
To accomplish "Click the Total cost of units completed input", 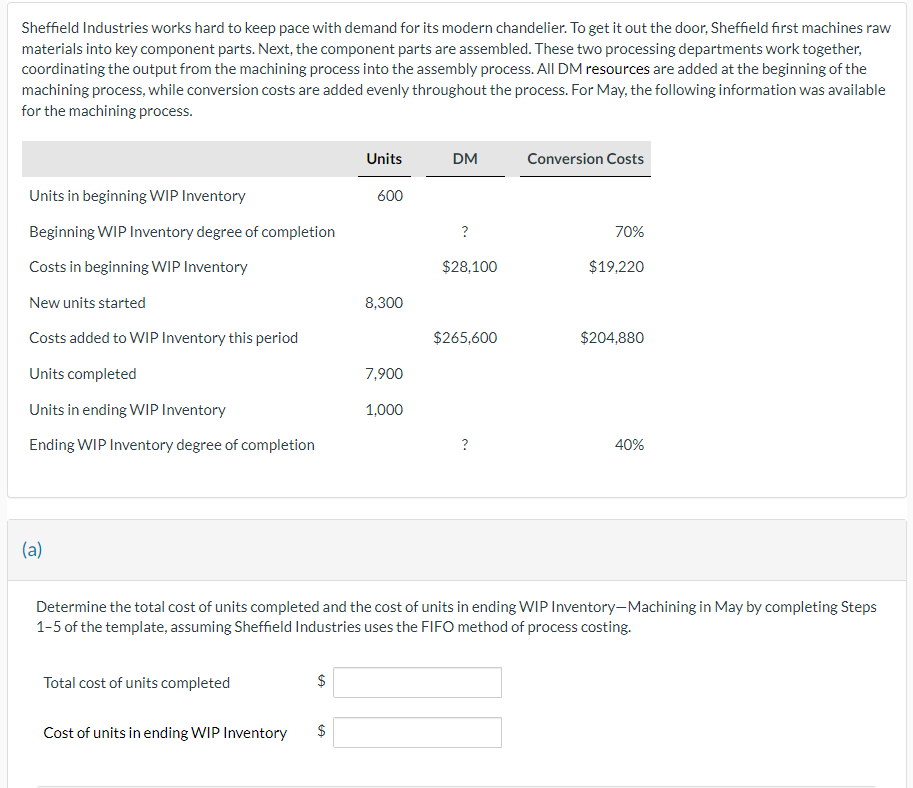I will (417, 682).
